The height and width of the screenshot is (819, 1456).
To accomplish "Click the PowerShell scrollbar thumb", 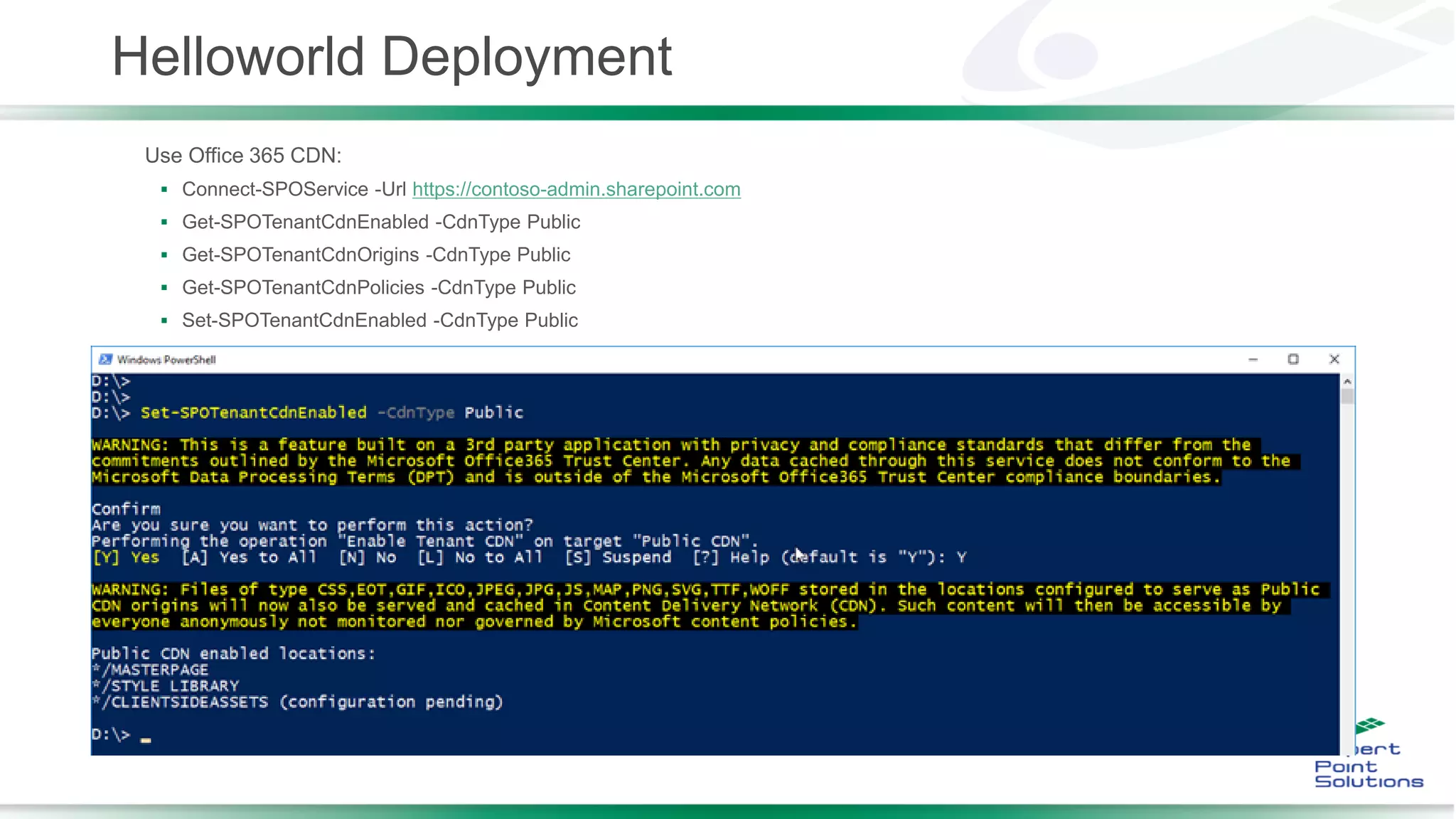I will [1347, 397].
